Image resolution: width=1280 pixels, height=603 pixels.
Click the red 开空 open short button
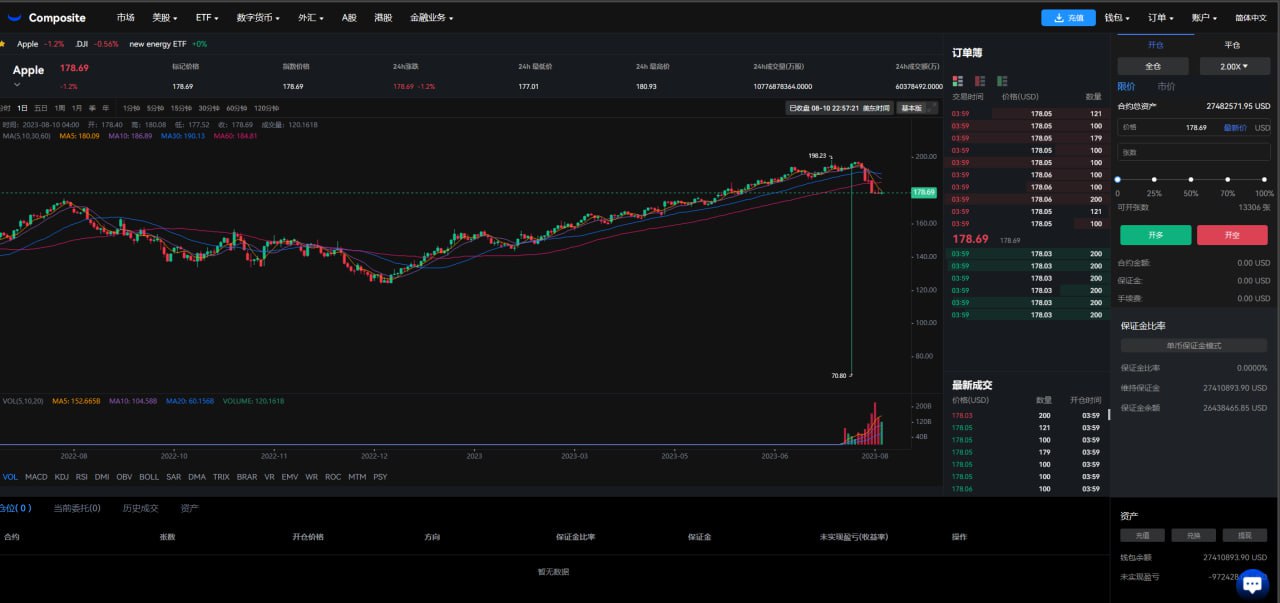tap(1232, 235)
